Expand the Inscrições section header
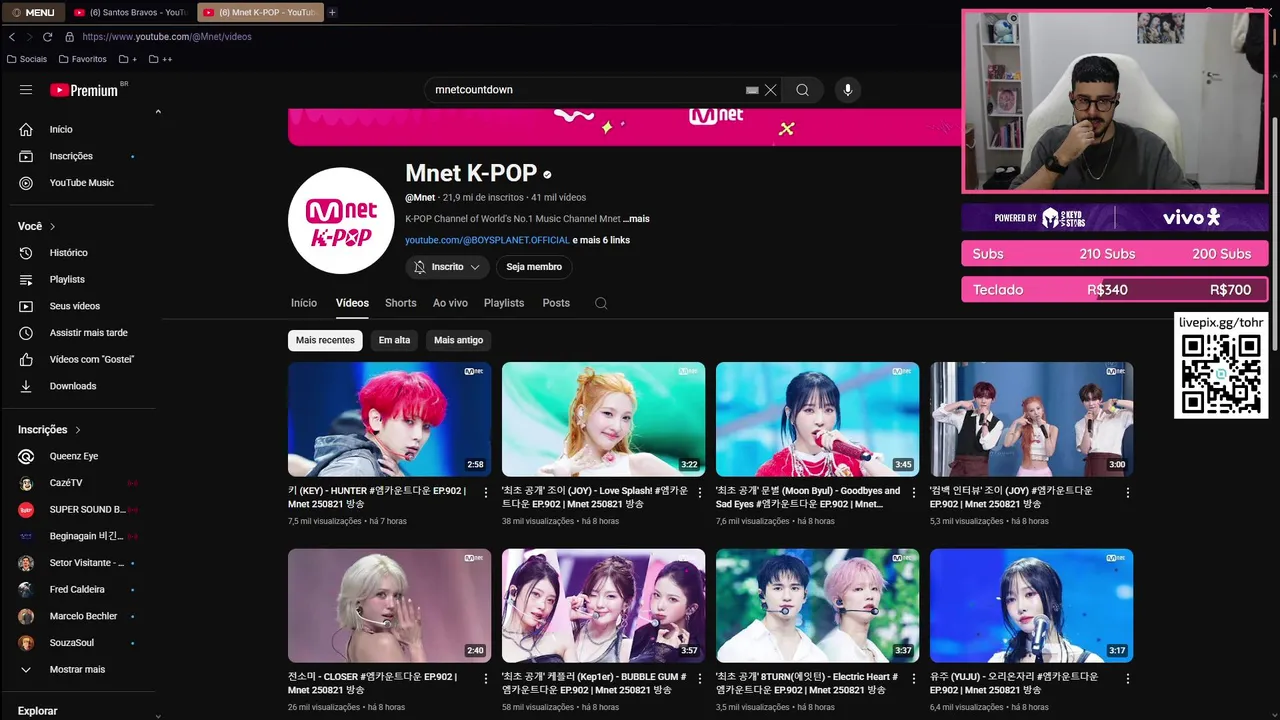 coord(49,430)
